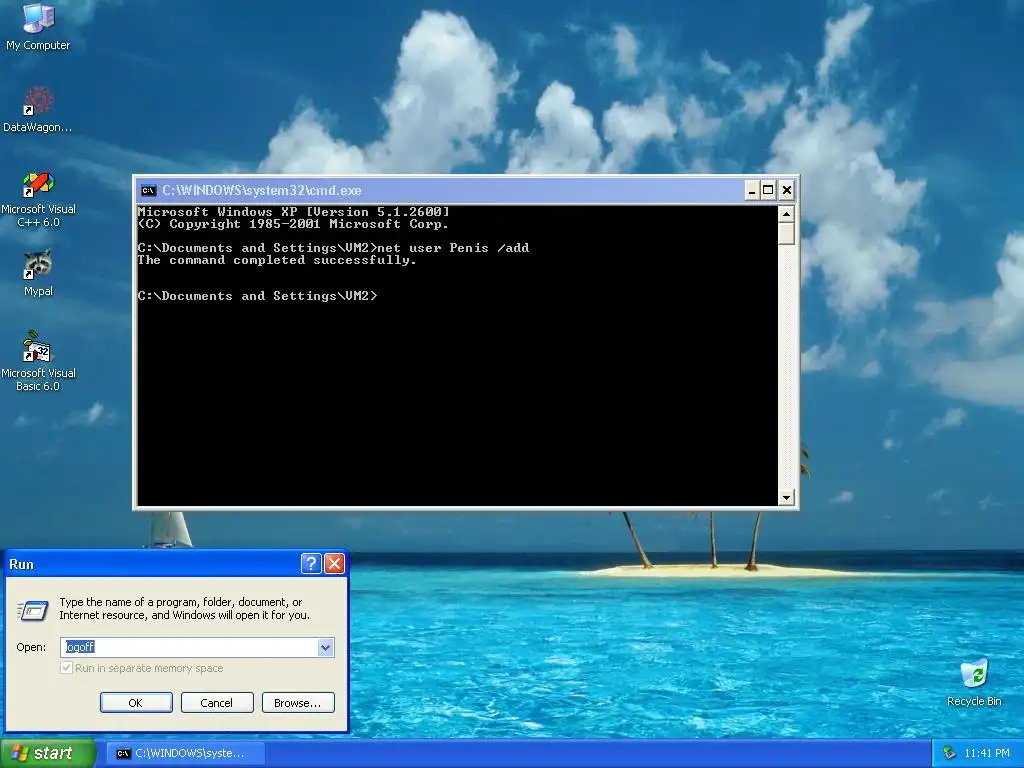Maximize the cmd.exe window
1024x768 pixels.
769,191
